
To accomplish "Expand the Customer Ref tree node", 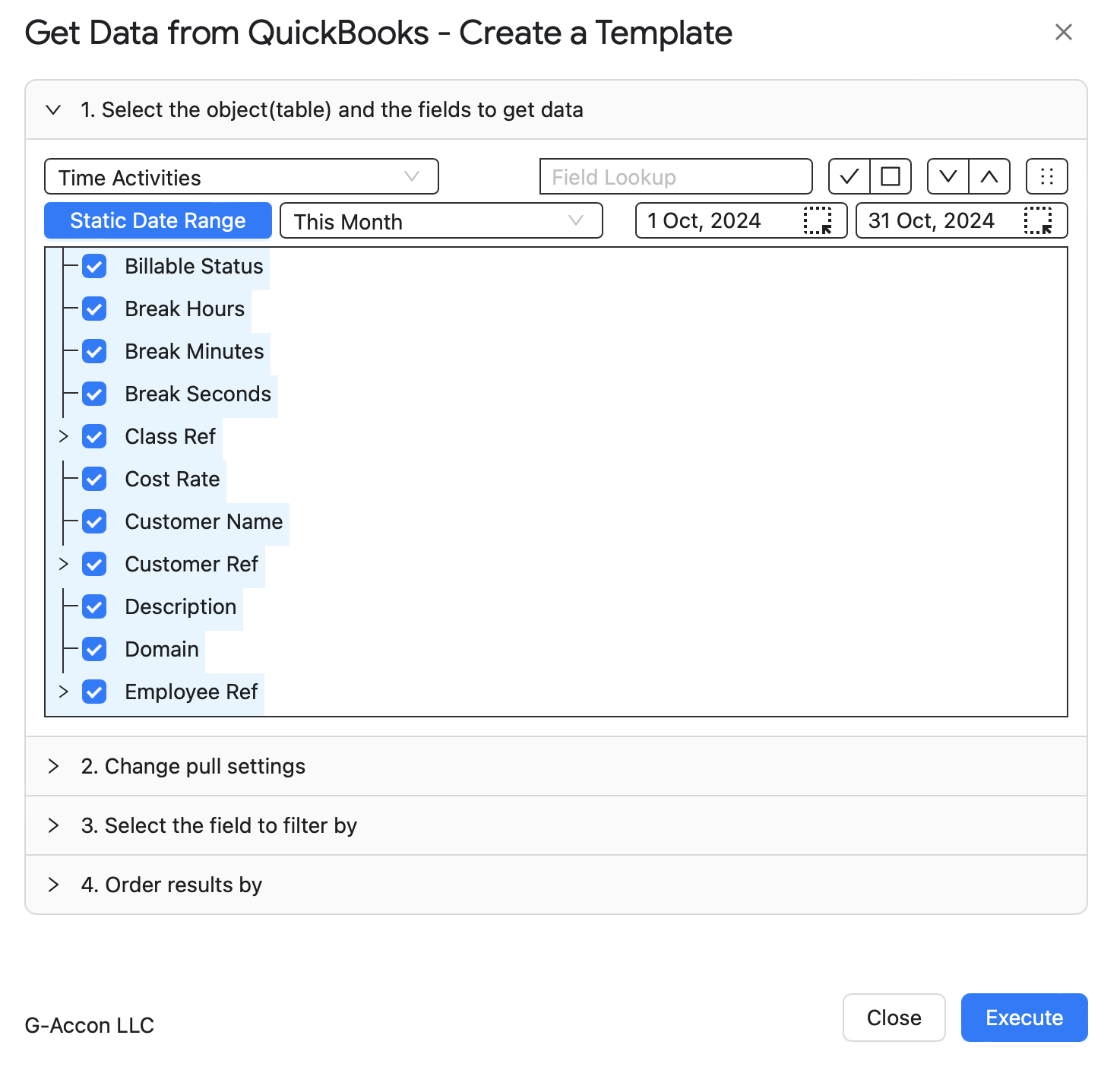I will pos(64,564).
